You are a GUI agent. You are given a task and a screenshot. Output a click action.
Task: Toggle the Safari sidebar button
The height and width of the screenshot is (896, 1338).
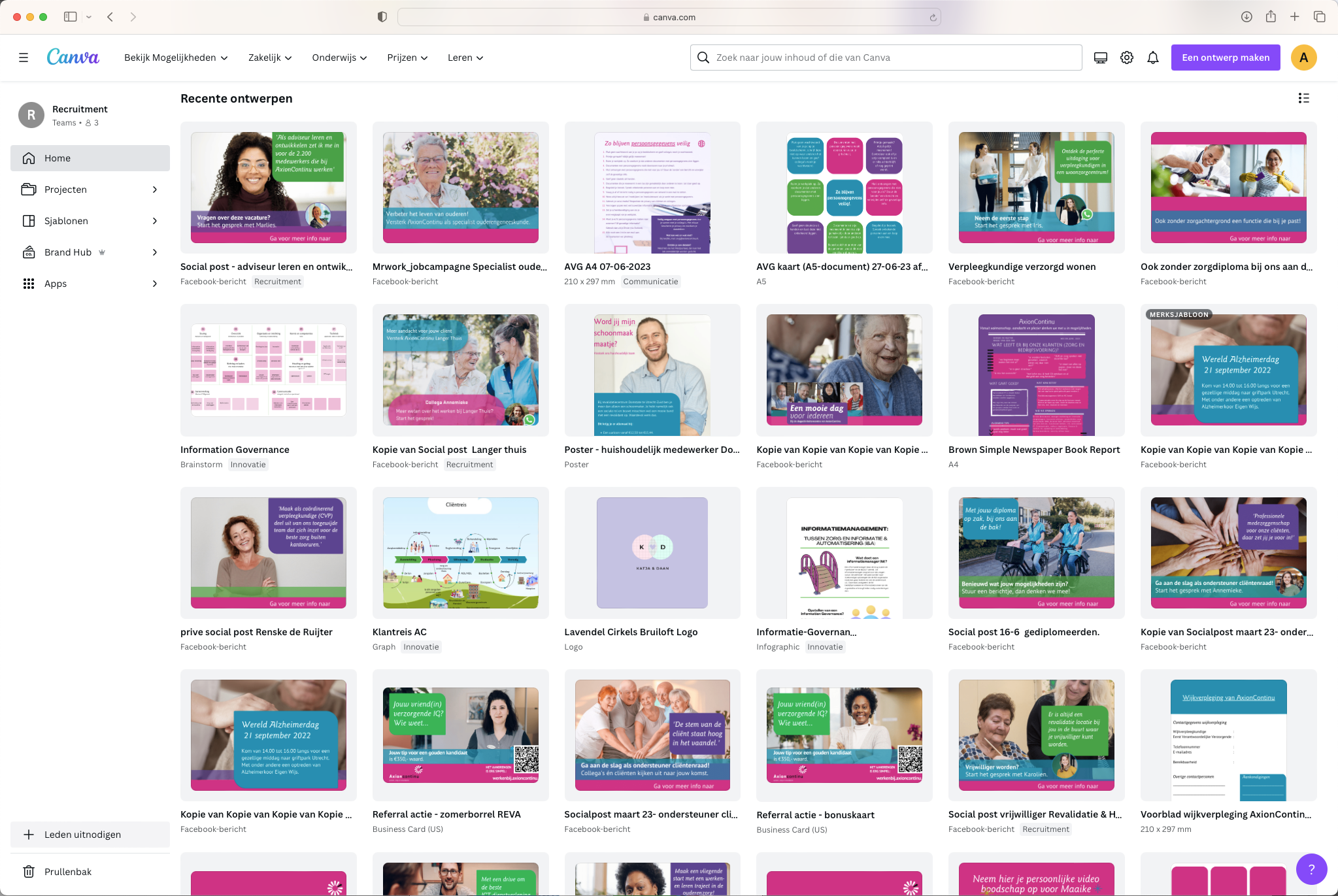tap(70, 17)
